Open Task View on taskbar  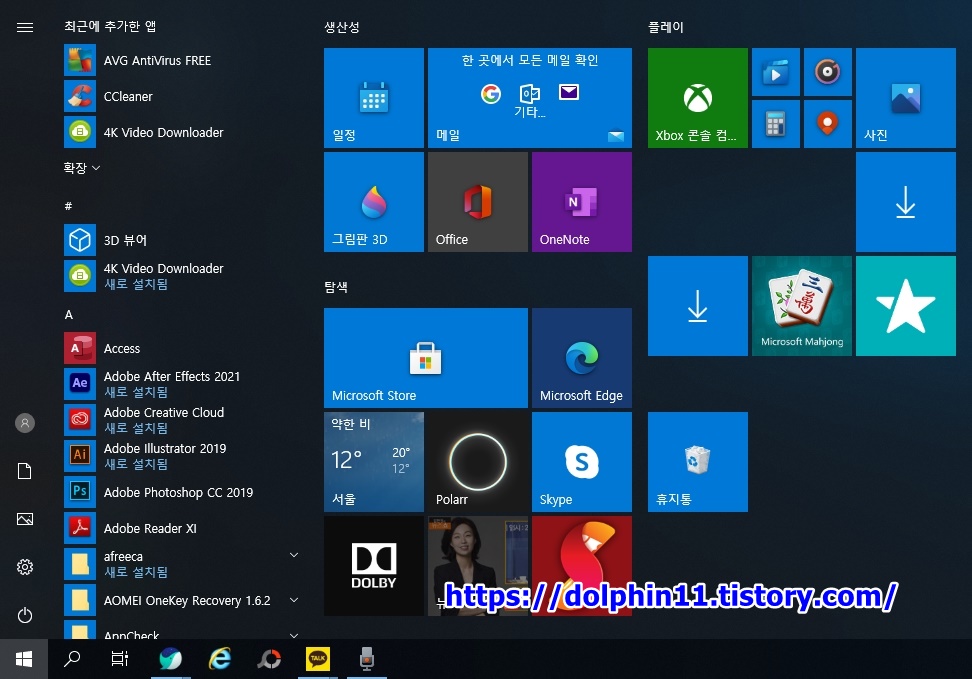coord(120,659)
